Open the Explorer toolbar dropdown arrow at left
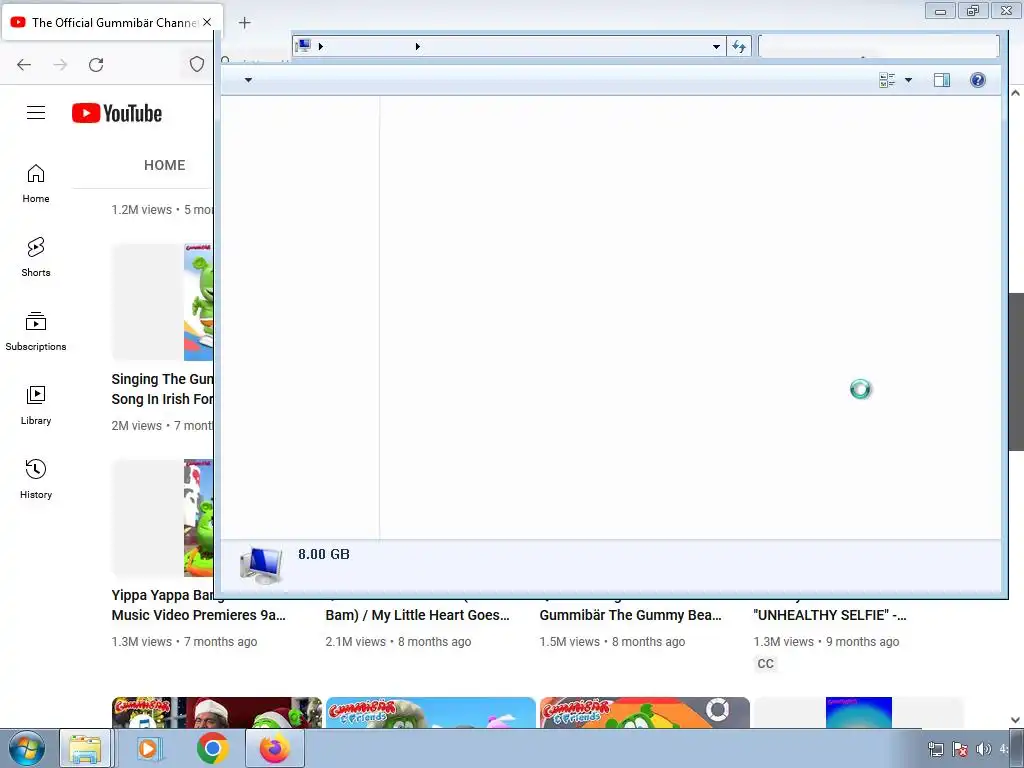The width and height of the screenshot is (1024, 768). [x=248, y=80]
